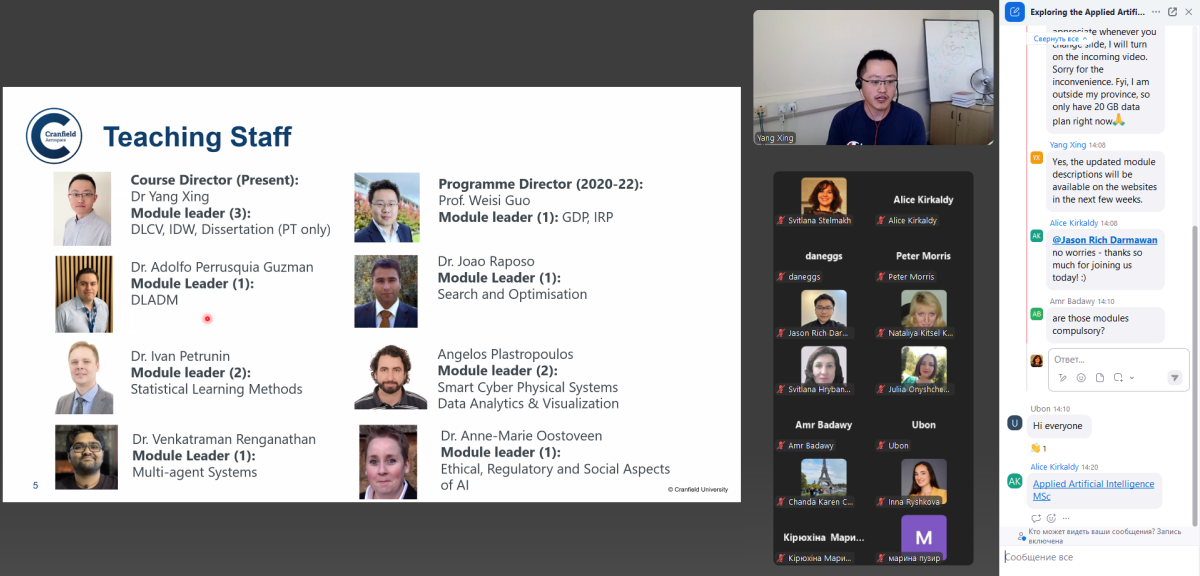Open more actions for Alice's link message
Screen dimensions: 1200x576
coord(1066,518)
